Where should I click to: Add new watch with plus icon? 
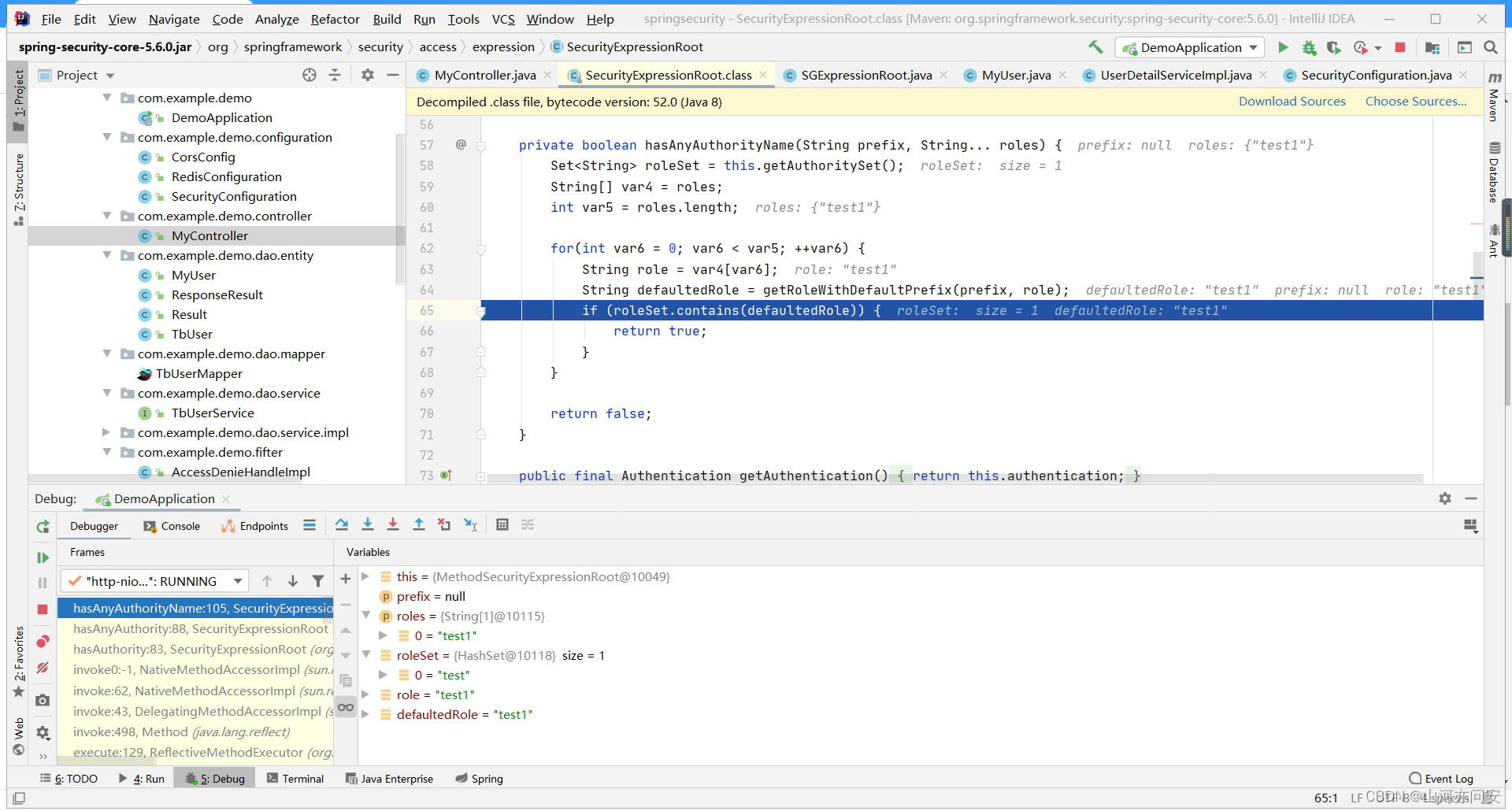(345, 579)
